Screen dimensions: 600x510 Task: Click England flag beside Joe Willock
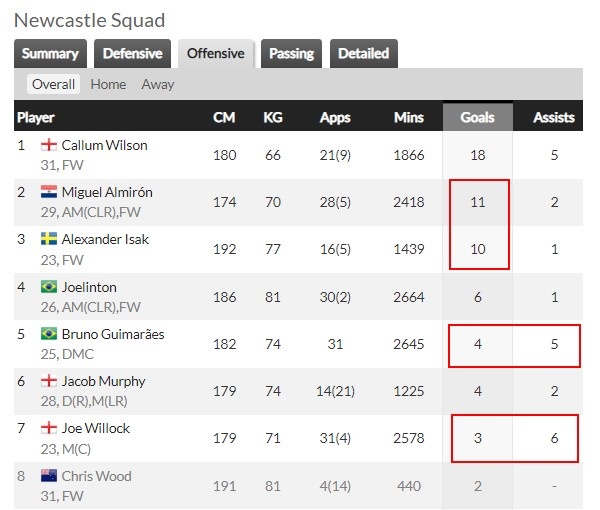(49, 428)
